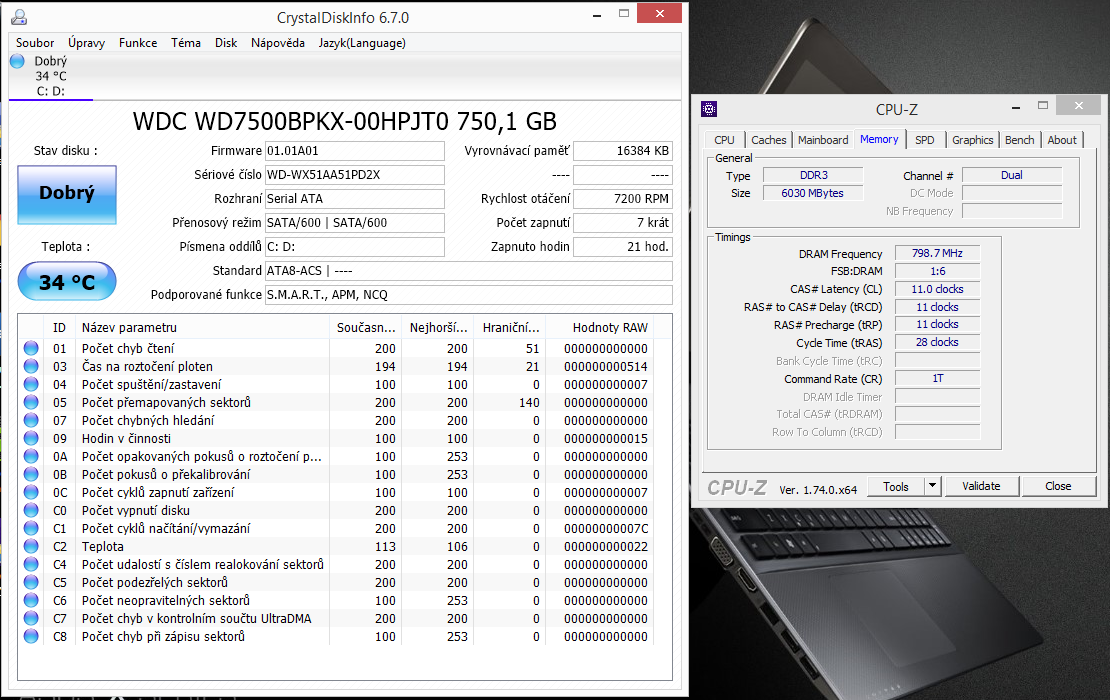Click the memory Type value DDR3
Screen dimensions: 1110x700
[x=813, y=176]
